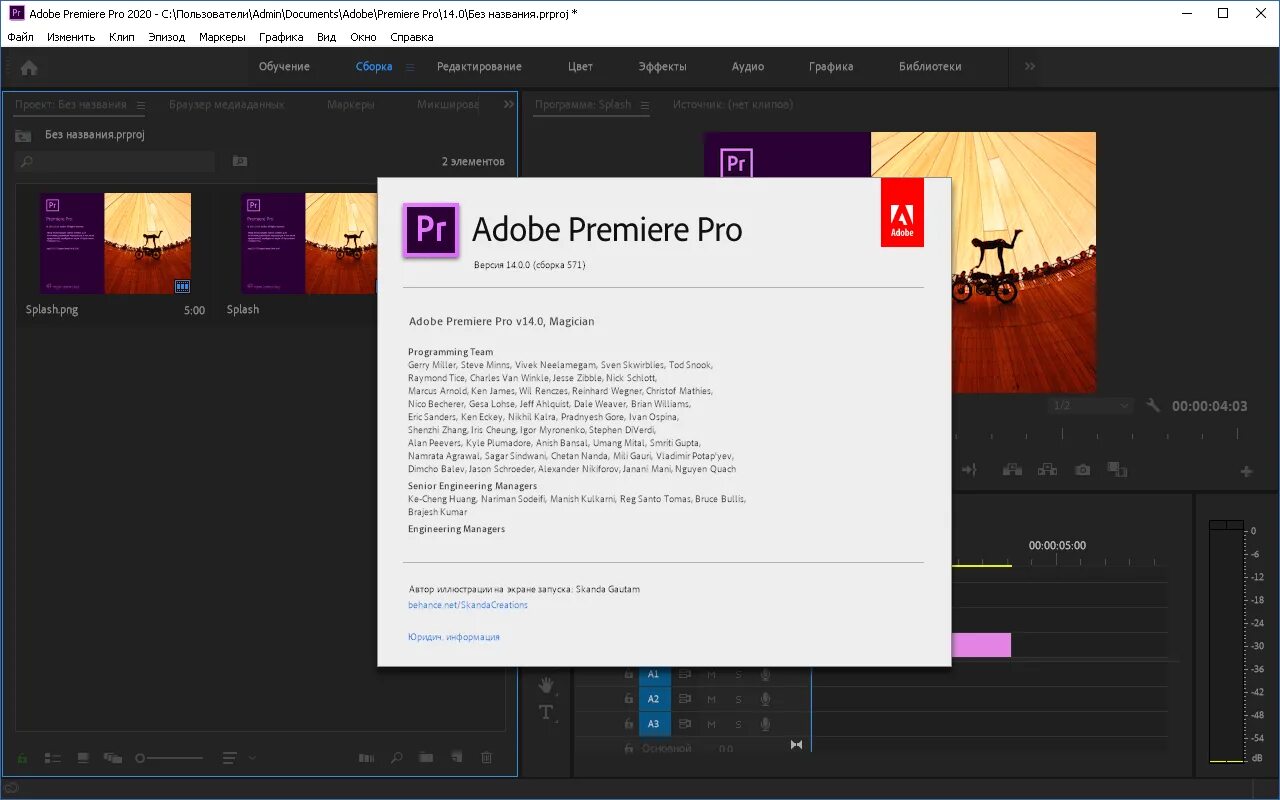Open the Источник: (нет клипов) tab

pyautogui.click(x=733, y=104)
